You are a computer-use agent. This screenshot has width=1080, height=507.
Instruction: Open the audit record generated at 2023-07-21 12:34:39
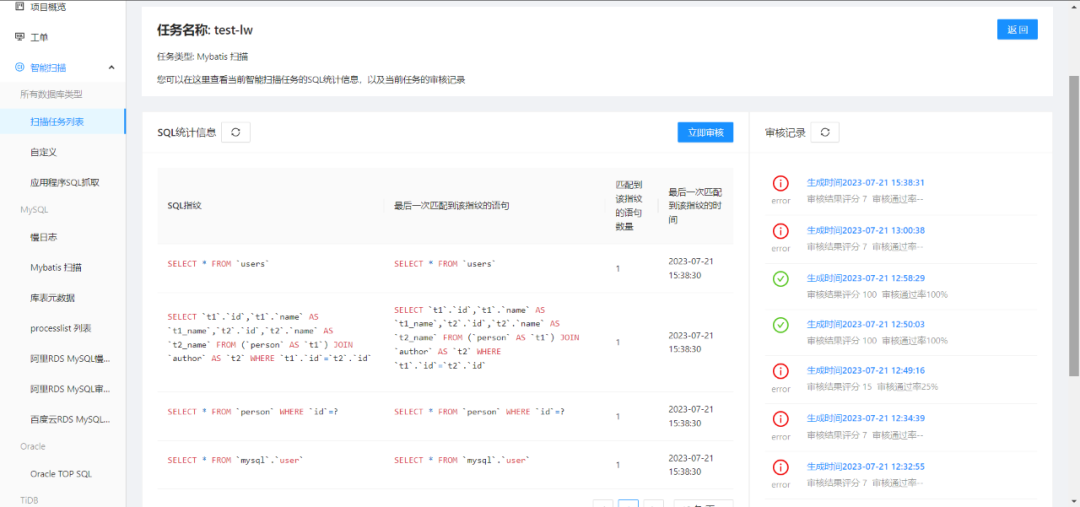coord(866,418)
